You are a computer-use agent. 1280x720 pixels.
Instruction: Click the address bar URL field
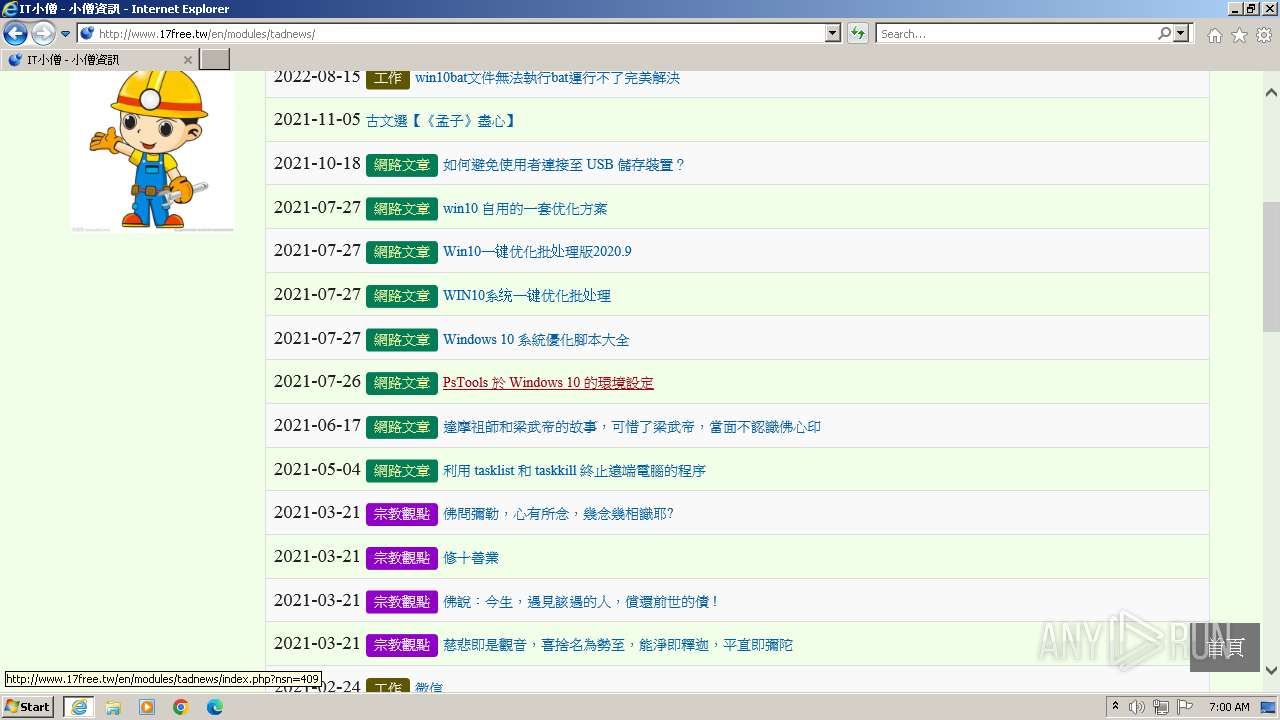pos(451,33)
